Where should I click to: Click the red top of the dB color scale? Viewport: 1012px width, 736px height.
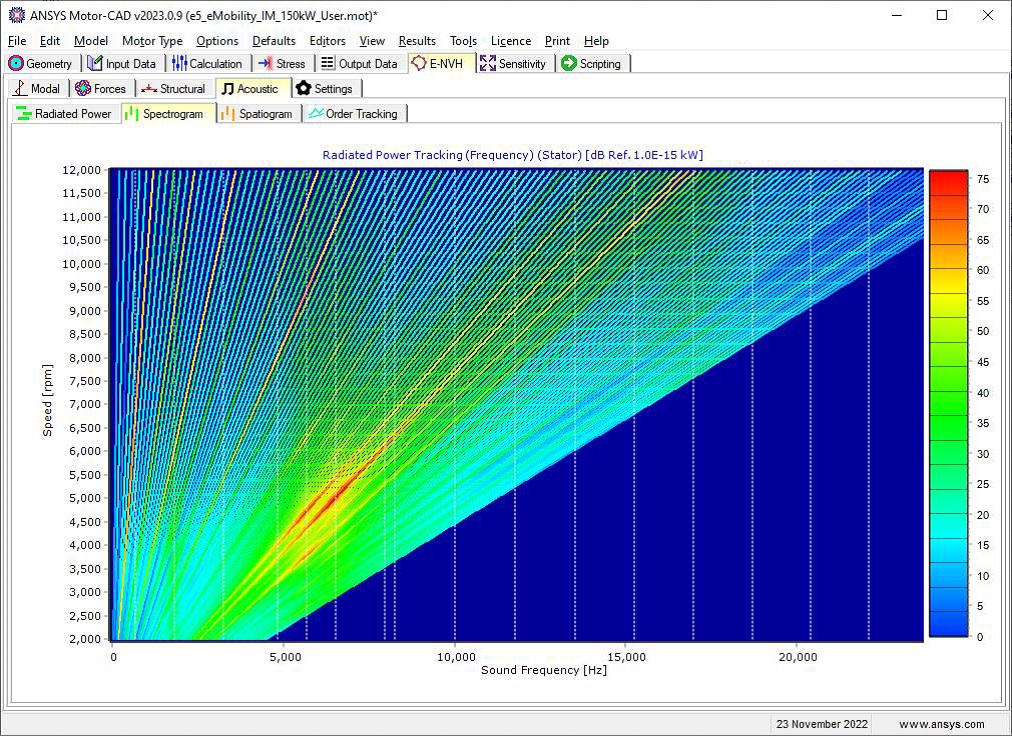pos(948,181)
